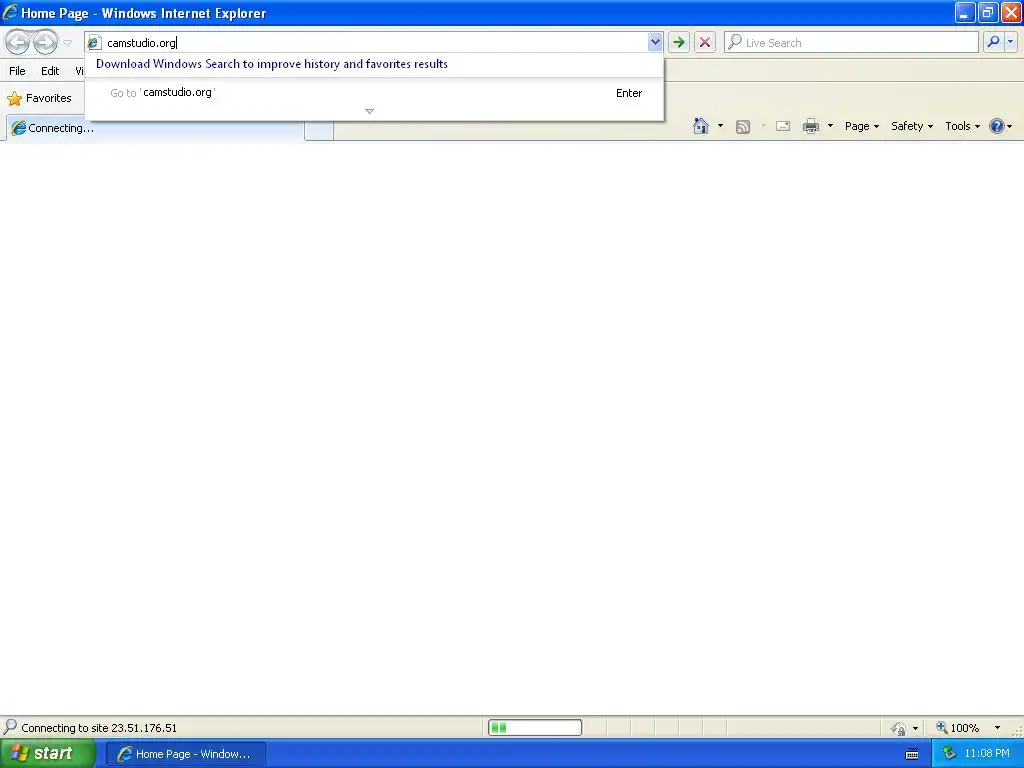This screenshot has height=768, width=1024.
Task: Open the Print options dropdown arrow
Action: tap(830, 126)
